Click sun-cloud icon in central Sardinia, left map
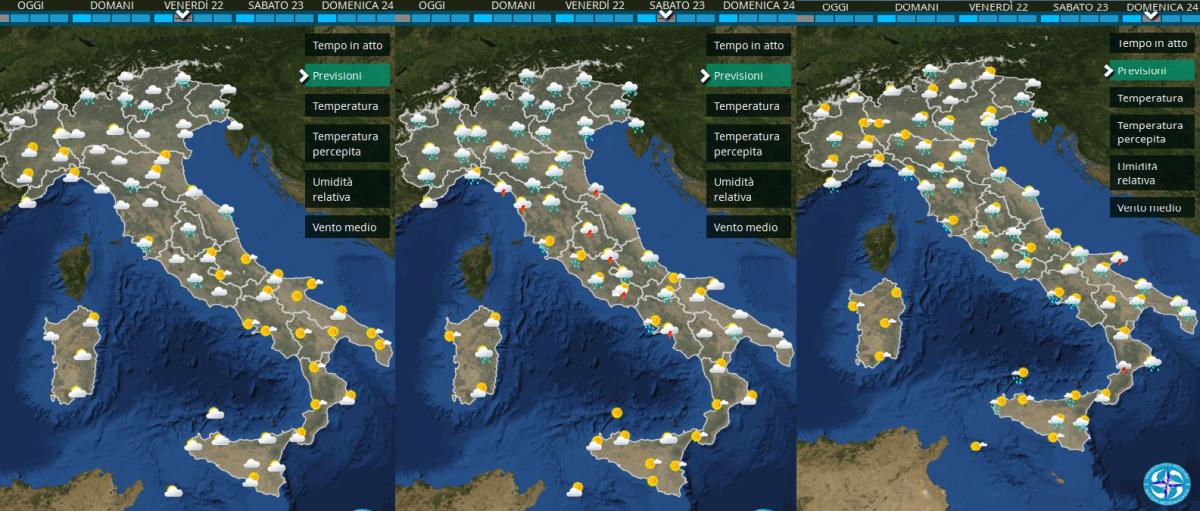The width and height of the screenshot is (1200, 511). coord(82,354)
